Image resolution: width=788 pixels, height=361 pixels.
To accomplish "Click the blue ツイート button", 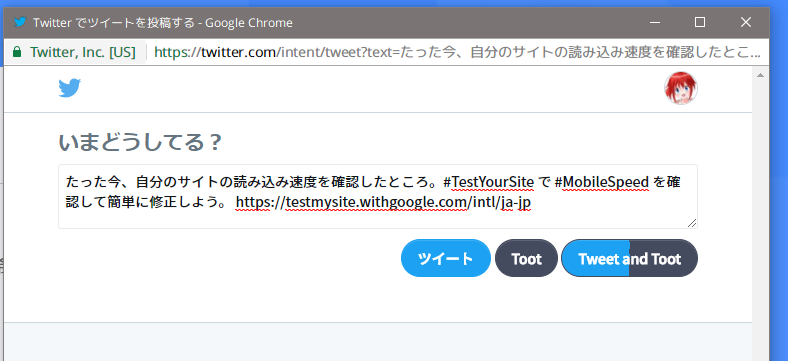I will [x=445, y=258].
